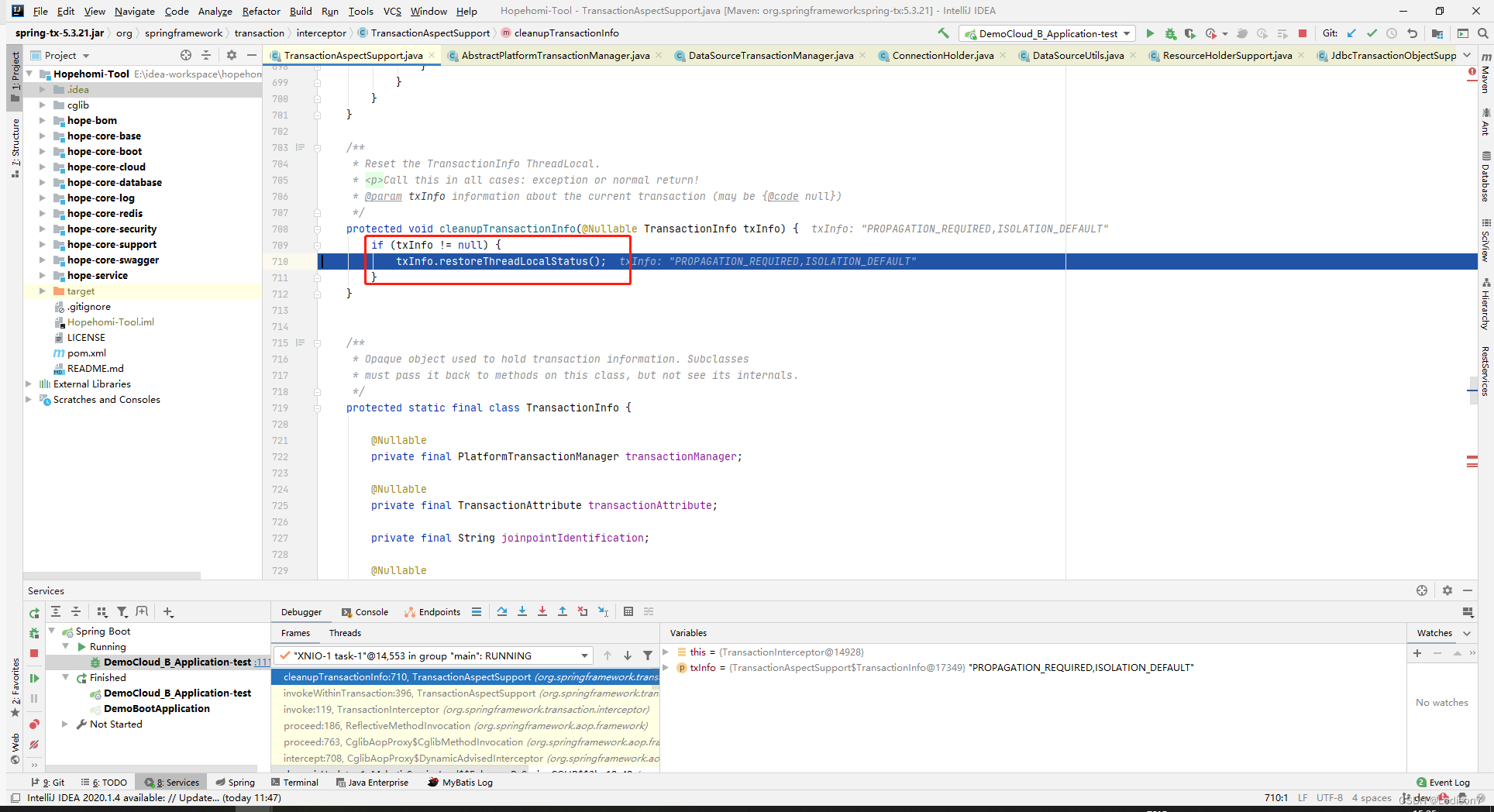Click filter icon next to frames thread dropdown
This screenshot has width=1494, height=812.
tap(648, 655)
